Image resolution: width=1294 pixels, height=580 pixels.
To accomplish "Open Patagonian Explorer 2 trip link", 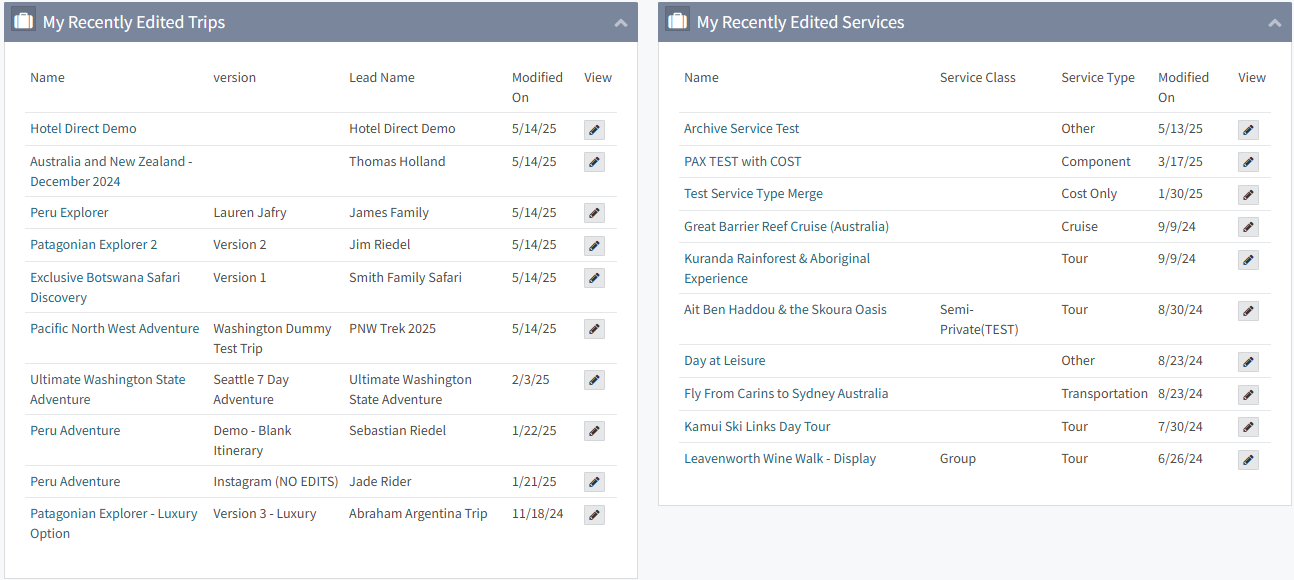I will point(94,245).
